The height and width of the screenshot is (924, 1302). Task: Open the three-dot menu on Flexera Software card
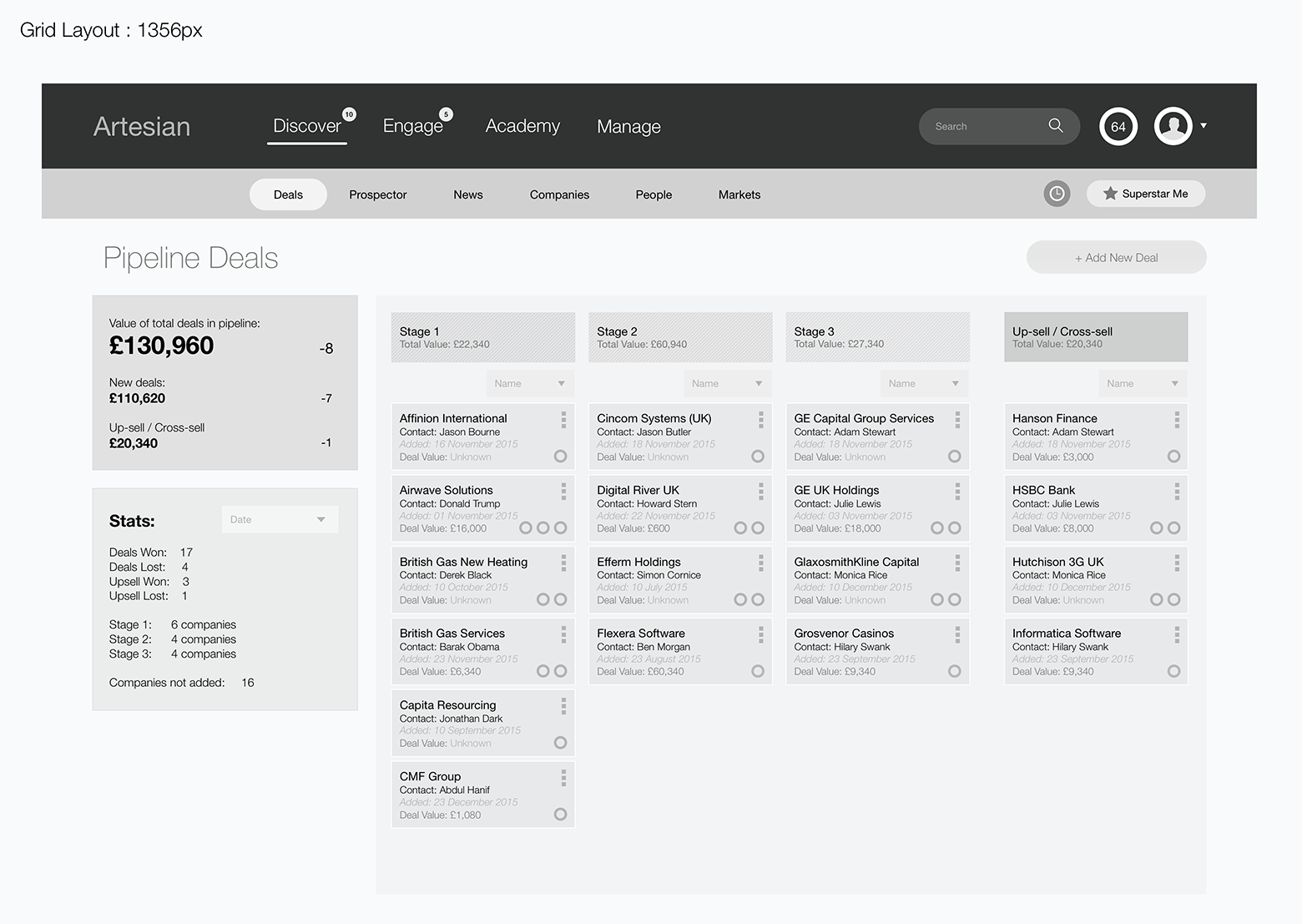pyautogui.click(x=760, y=634)
